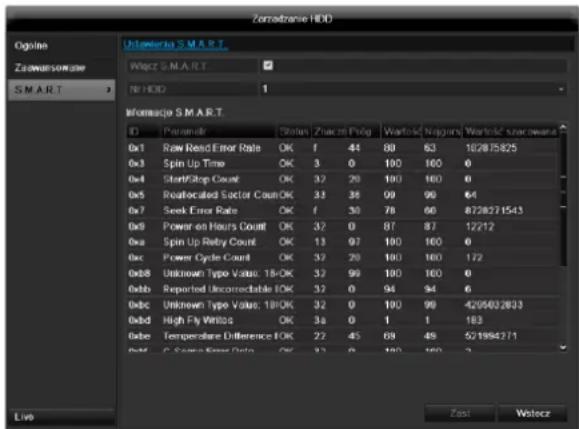Toggle the Włącz S.M.A.R.T. checkbox
This screenshot has height=429, width=579.
268,66
